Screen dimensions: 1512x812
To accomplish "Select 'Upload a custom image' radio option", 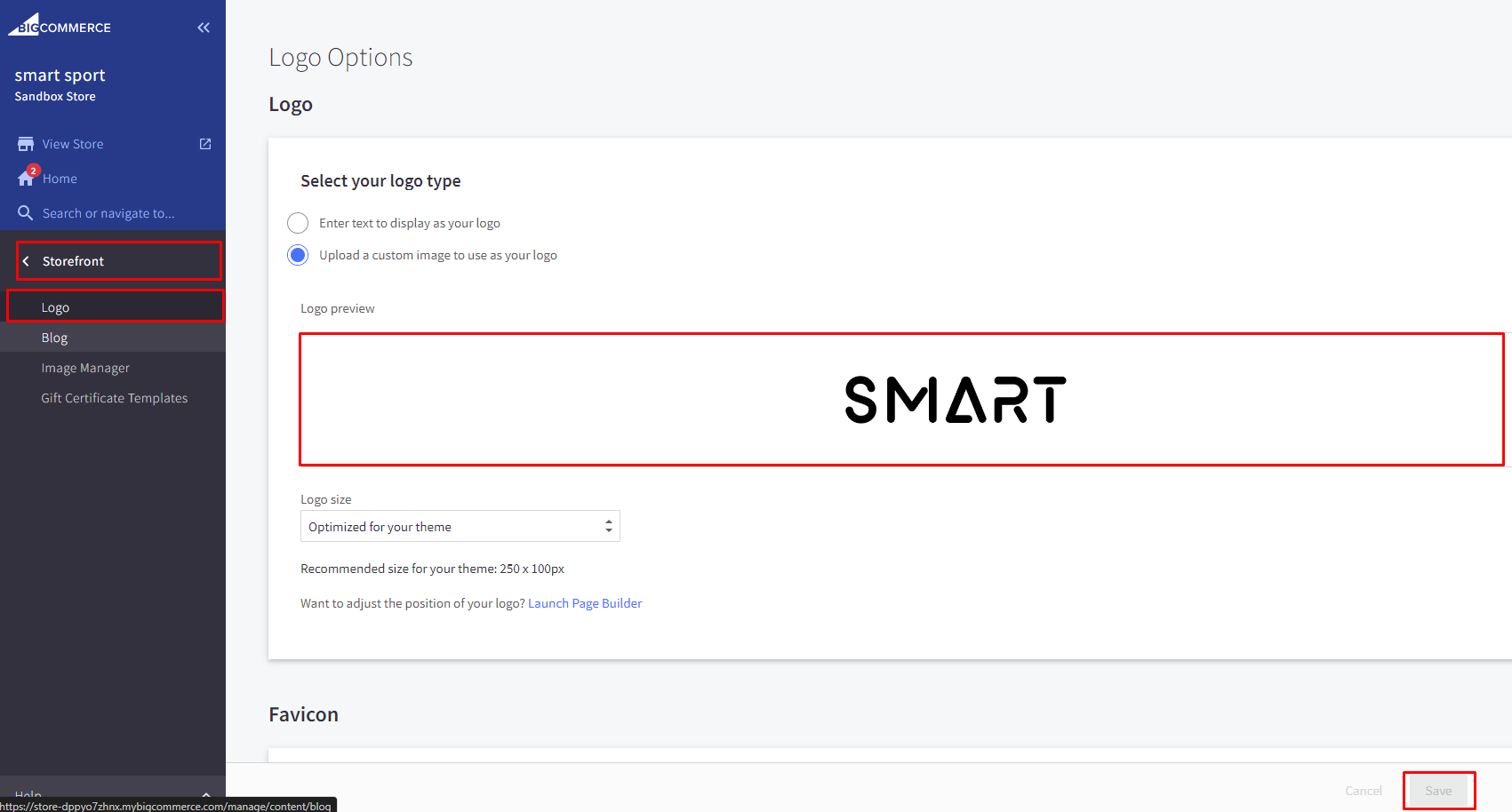I will click(x=298, y=255).
